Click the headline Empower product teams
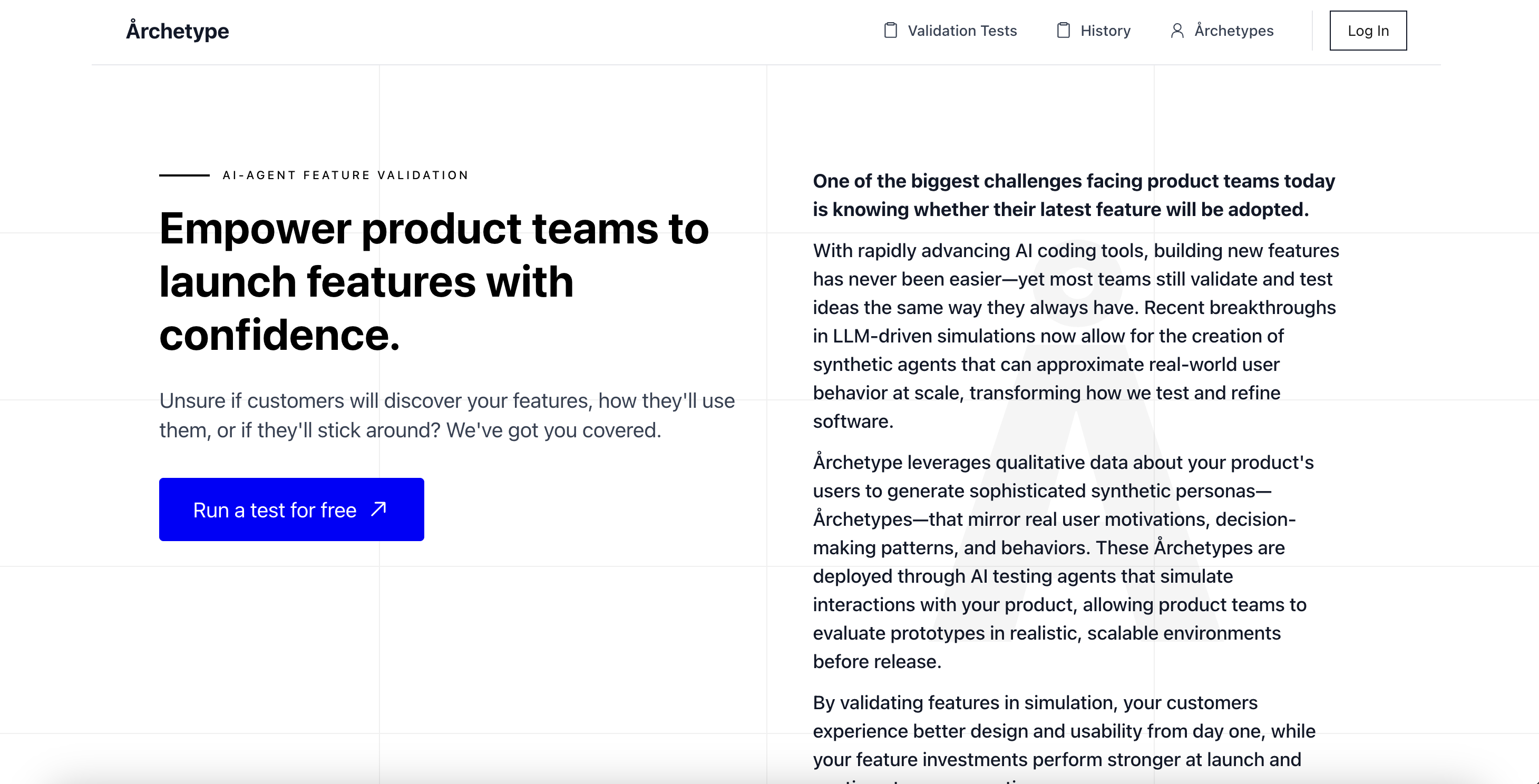The height and width of the screenshot is (784, 1539). [434, 229]
